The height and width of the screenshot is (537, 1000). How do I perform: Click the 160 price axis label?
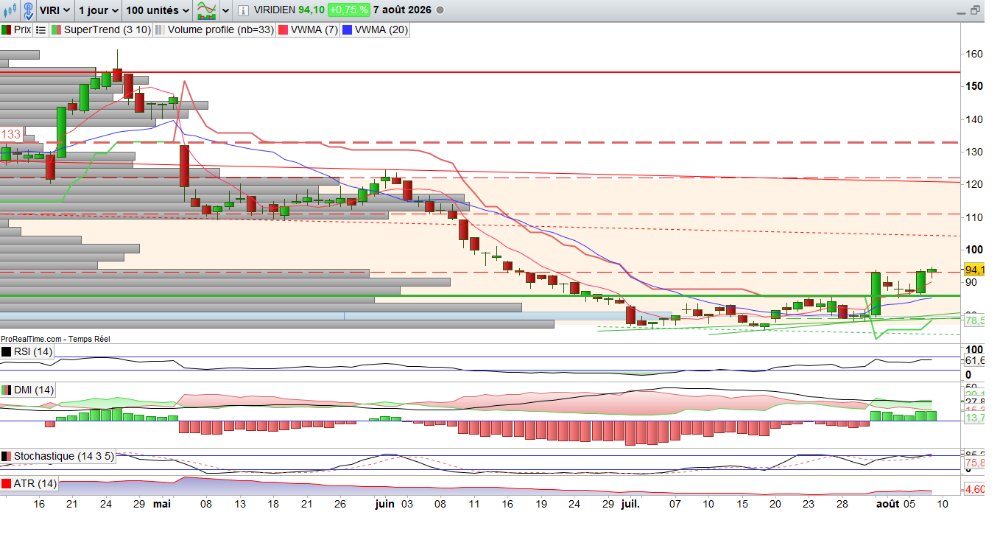[x=974, y=54]
